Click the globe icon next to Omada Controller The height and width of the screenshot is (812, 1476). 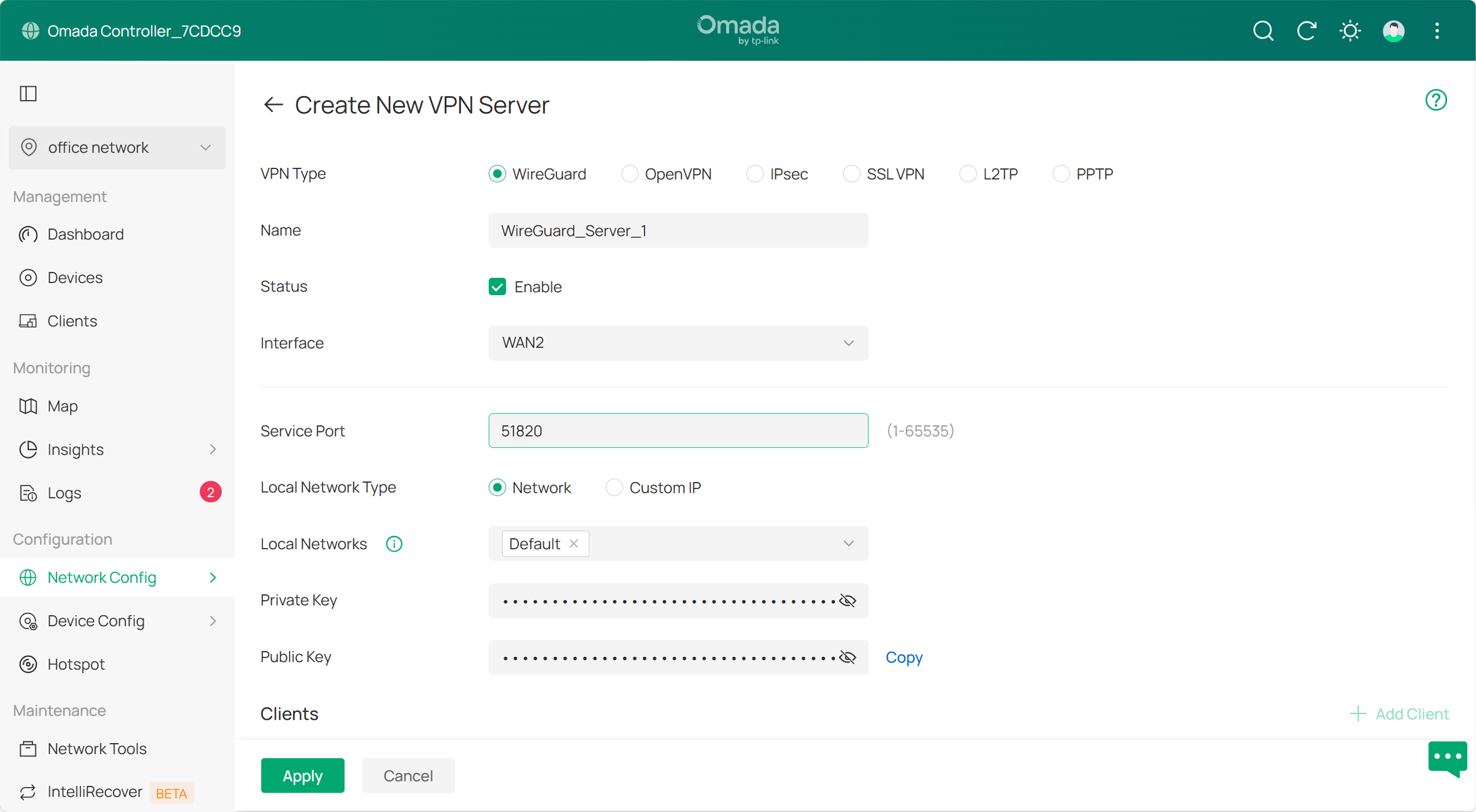[31, 31]
